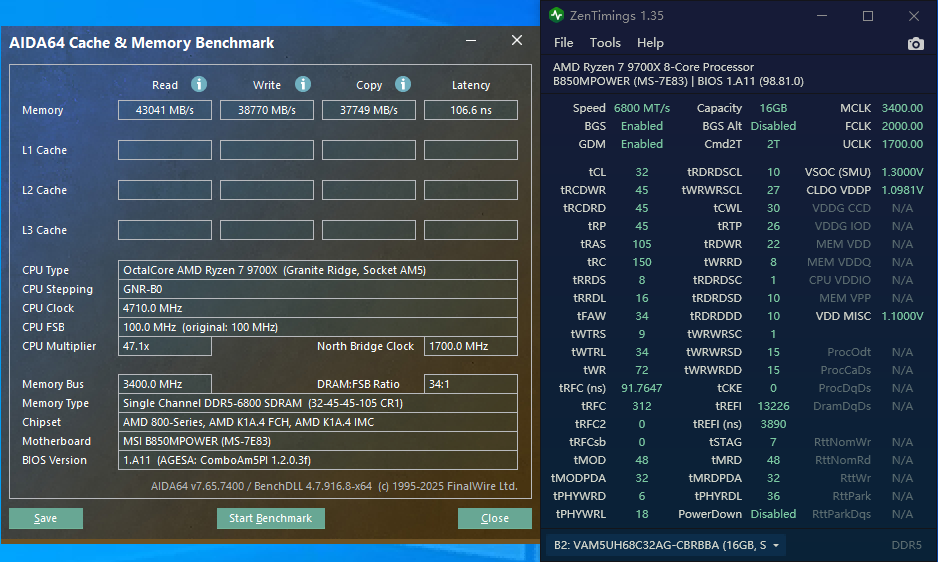Click the CPU Multiplier value 47.1x

165,346
